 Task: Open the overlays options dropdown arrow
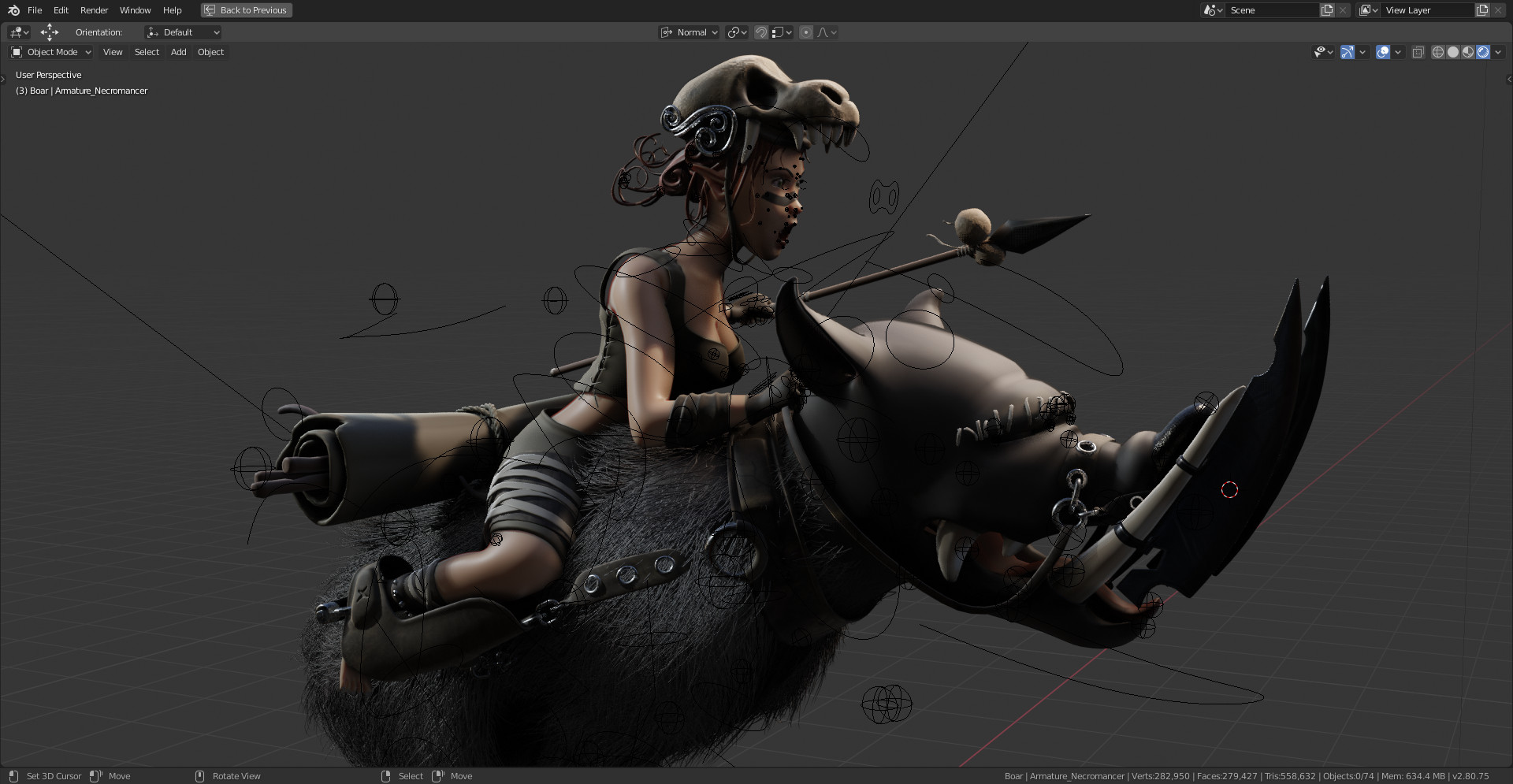[x=1398, y=52]
